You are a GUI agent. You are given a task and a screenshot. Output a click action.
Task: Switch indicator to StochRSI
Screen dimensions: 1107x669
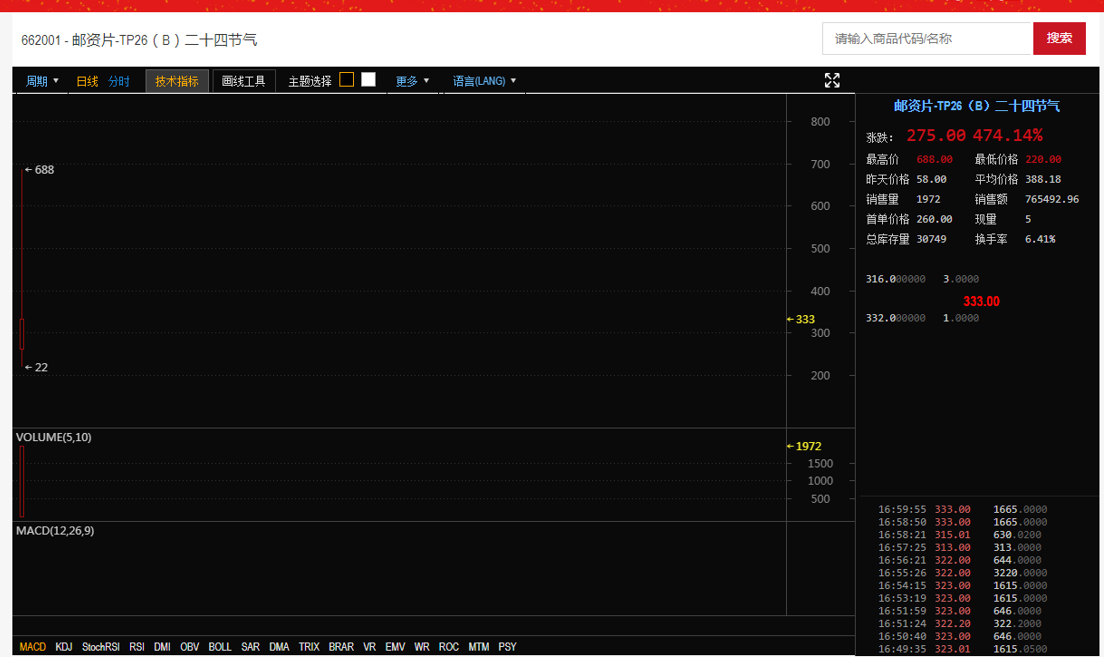click(x=100, y=646)
